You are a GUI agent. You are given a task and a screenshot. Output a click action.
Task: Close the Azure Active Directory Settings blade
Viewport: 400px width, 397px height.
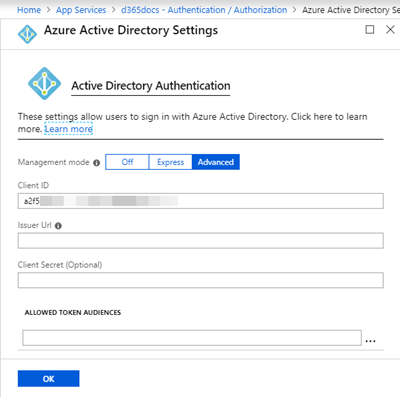tap(390, 30)
